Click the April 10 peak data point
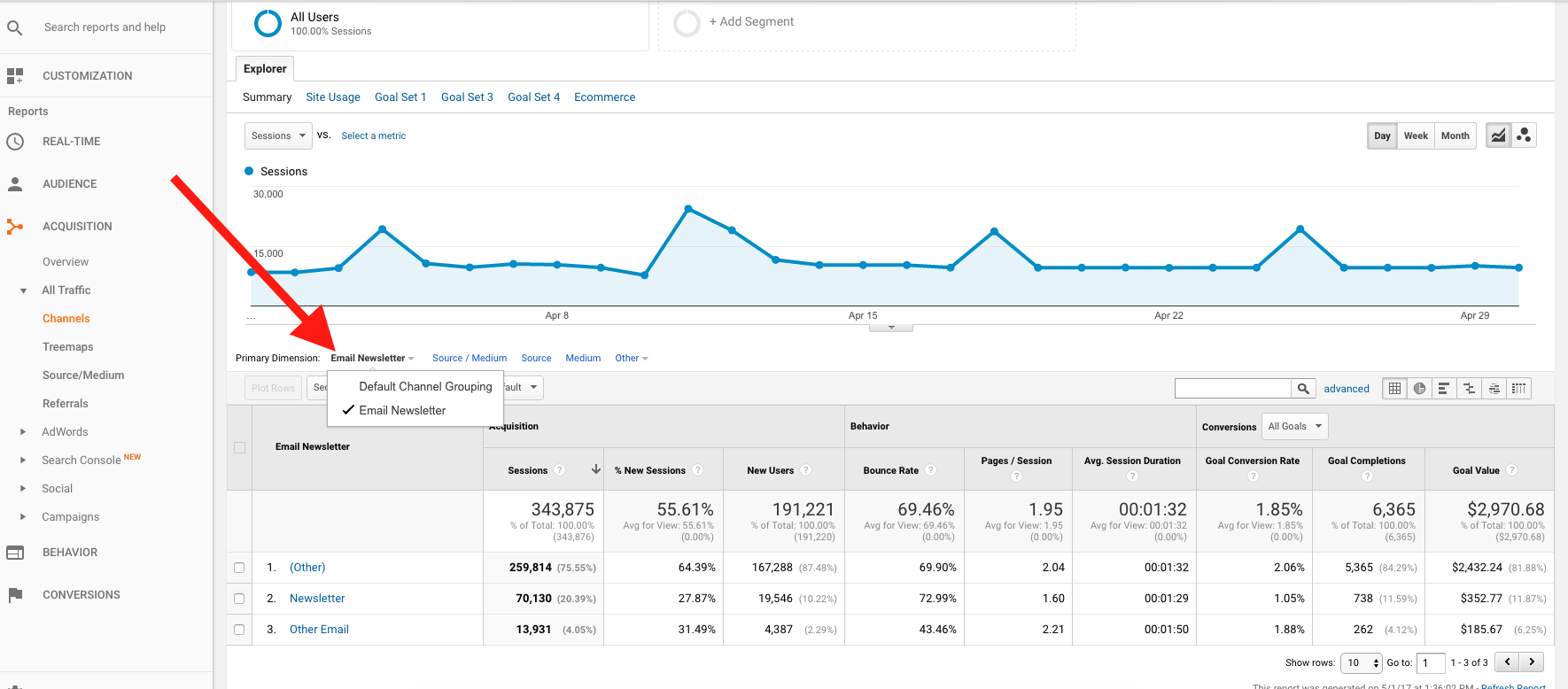Viewport: 1568px width, 689px height. pos(688,209)
